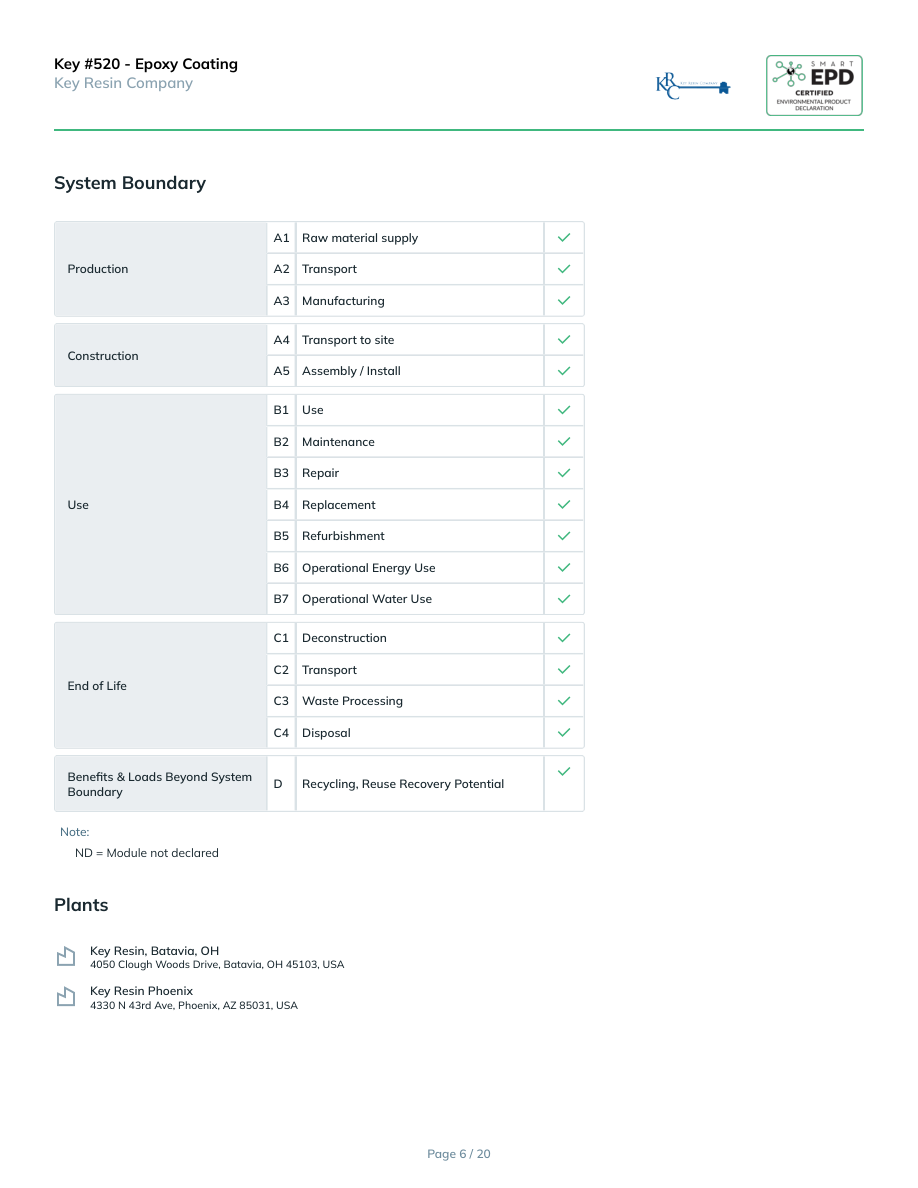Click the Page 6 / 20 indicator
918x1188 pixels.
459,1154
